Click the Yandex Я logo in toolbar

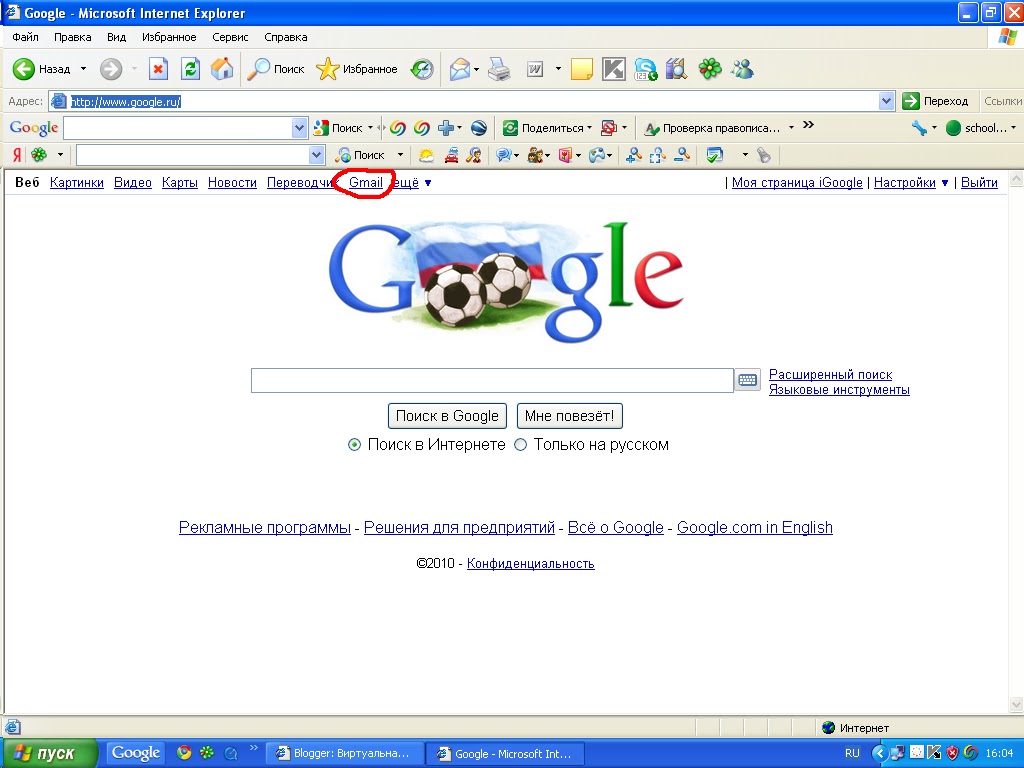(x=17, y=155)
